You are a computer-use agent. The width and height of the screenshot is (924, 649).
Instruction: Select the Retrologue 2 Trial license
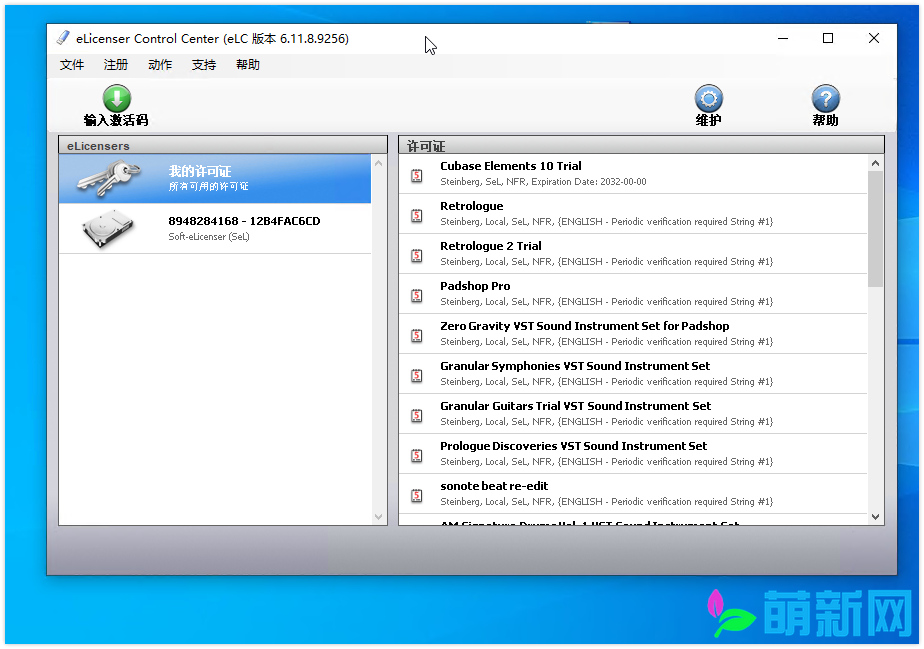(x=633, y=254)
